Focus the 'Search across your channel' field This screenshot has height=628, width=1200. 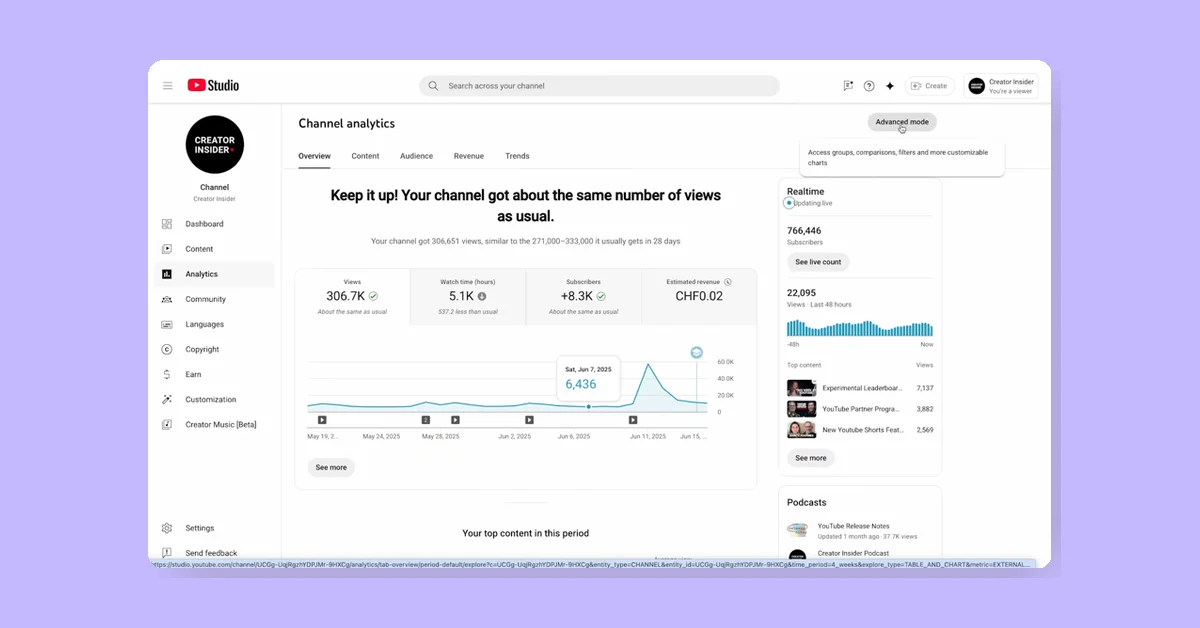pyautogui.click(x=599, y=86)
